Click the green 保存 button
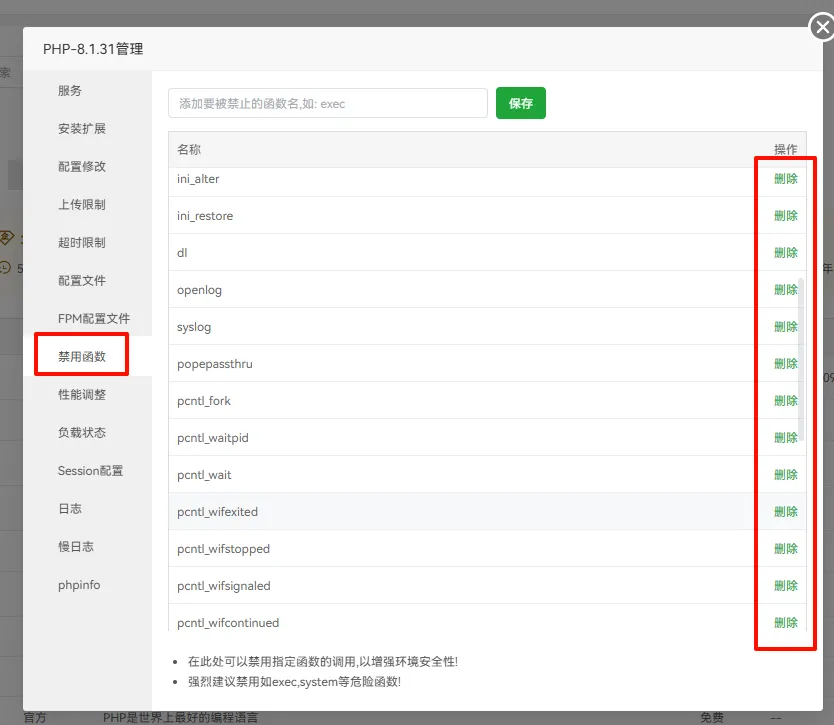834x725 pixels. click(x=520, y=103)
